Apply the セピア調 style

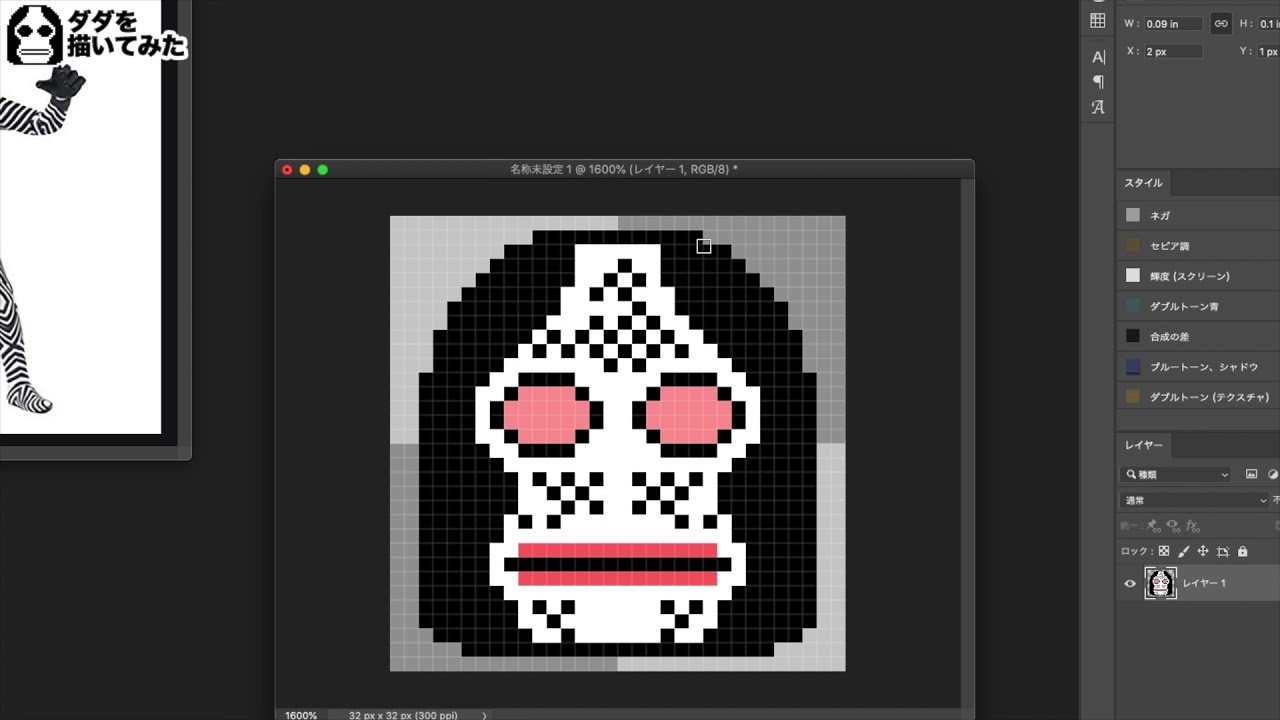[x=1198, y=246]
